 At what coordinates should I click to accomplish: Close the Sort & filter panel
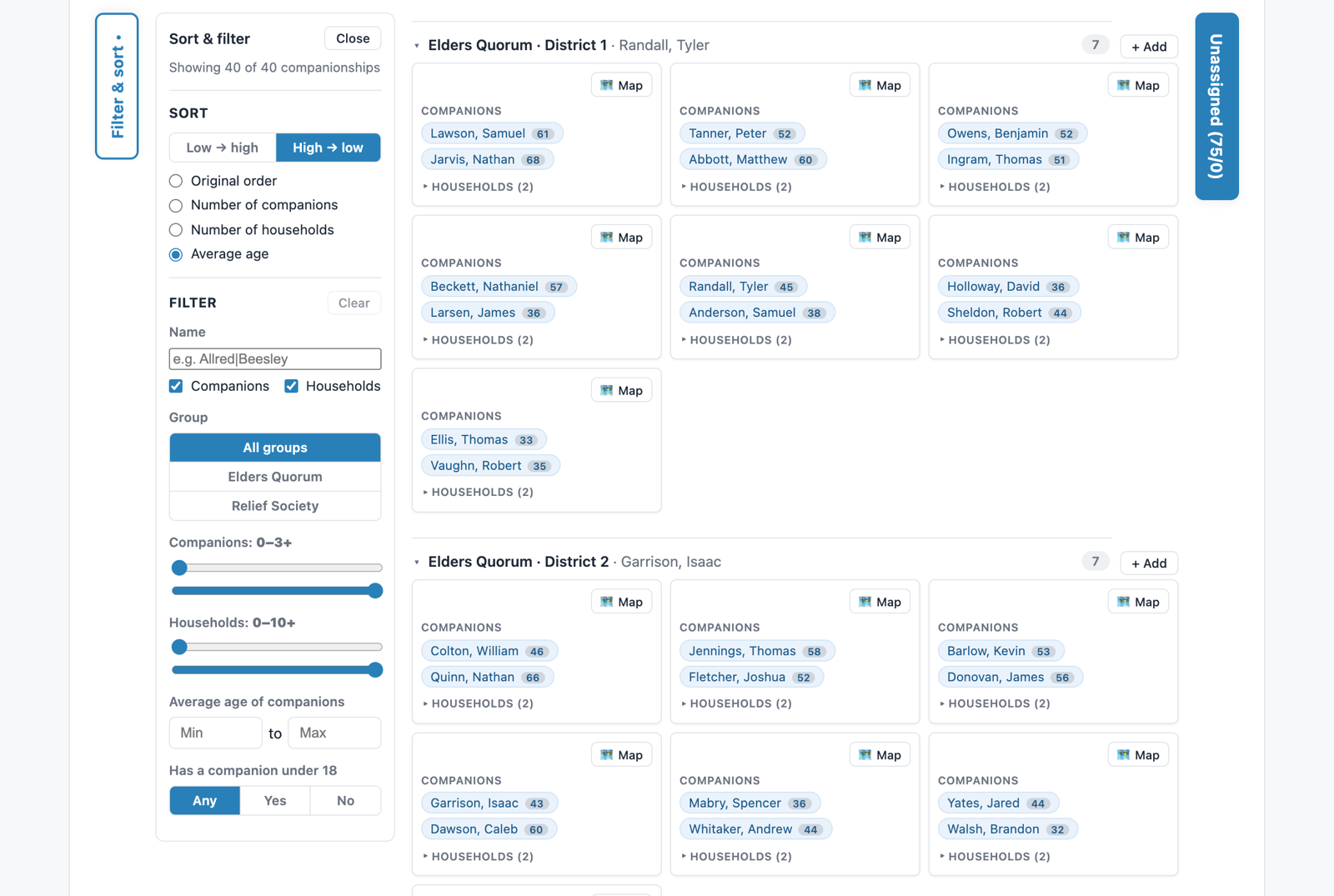[x=353, y=38]
